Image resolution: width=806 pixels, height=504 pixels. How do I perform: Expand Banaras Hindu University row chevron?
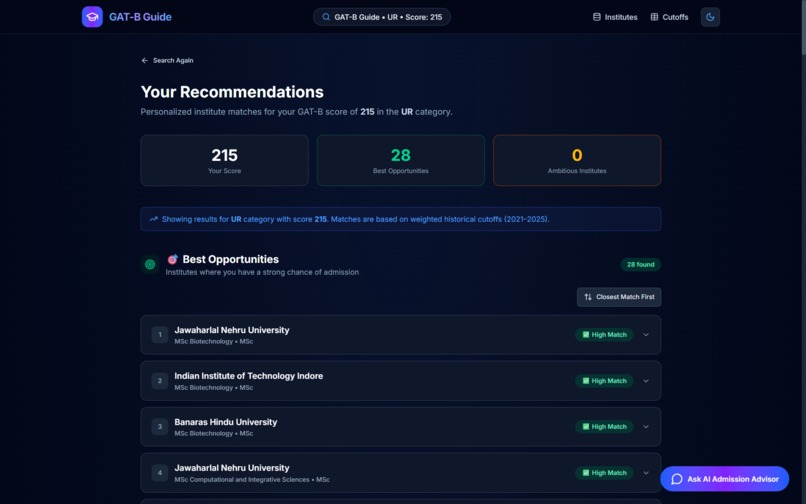[646, 427]
